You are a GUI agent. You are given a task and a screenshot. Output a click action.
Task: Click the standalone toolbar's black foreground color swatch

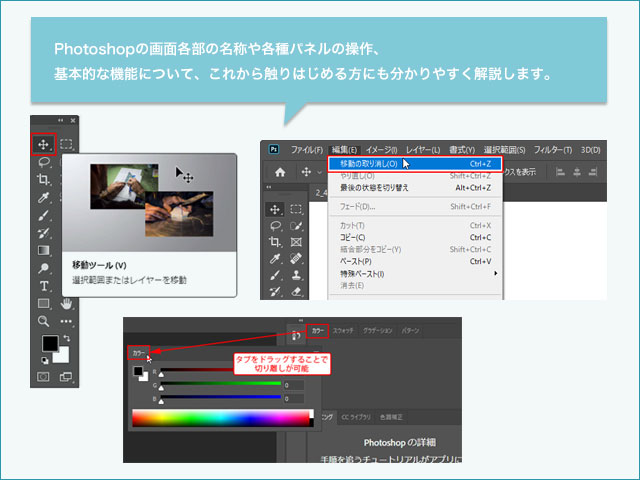(50, 343)
